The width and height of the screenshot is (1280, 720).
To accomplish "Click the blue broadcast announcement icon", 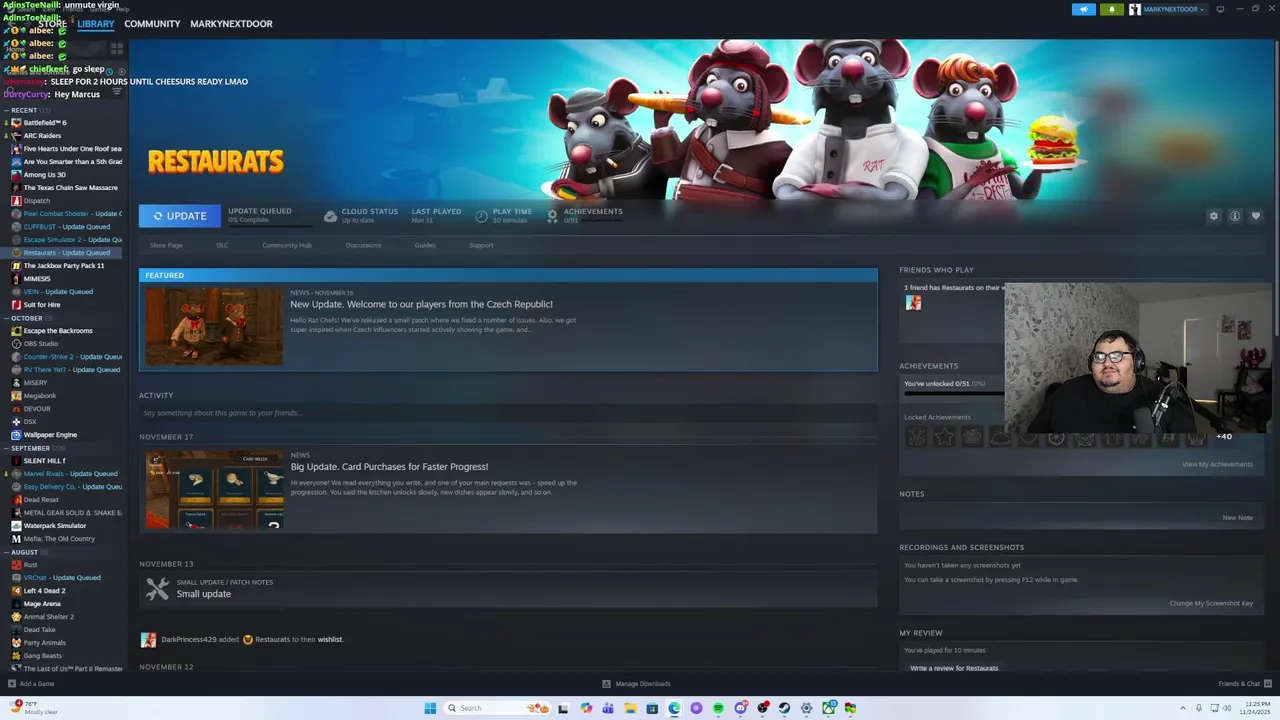I will point(1084,9).
